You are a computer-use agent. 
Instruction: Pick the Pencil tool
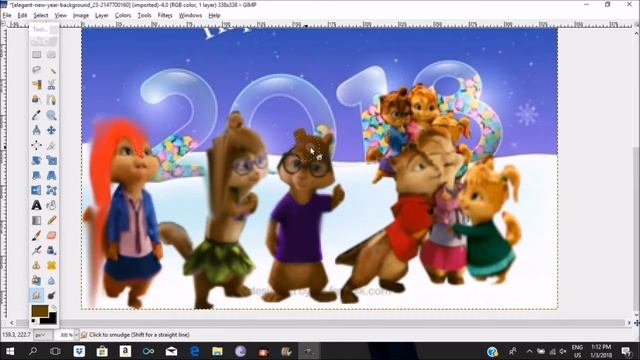[x=51, y=220]
